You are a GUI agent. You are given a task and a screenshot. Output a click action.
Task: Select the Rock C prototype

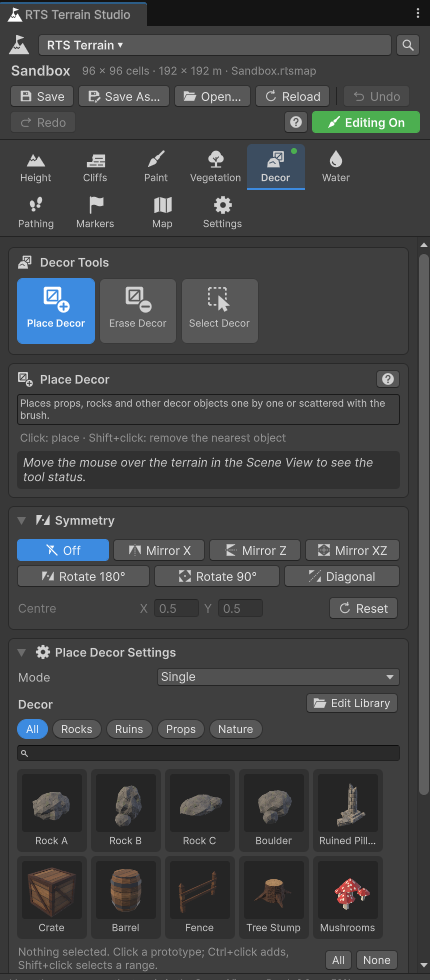coord(199,810)
